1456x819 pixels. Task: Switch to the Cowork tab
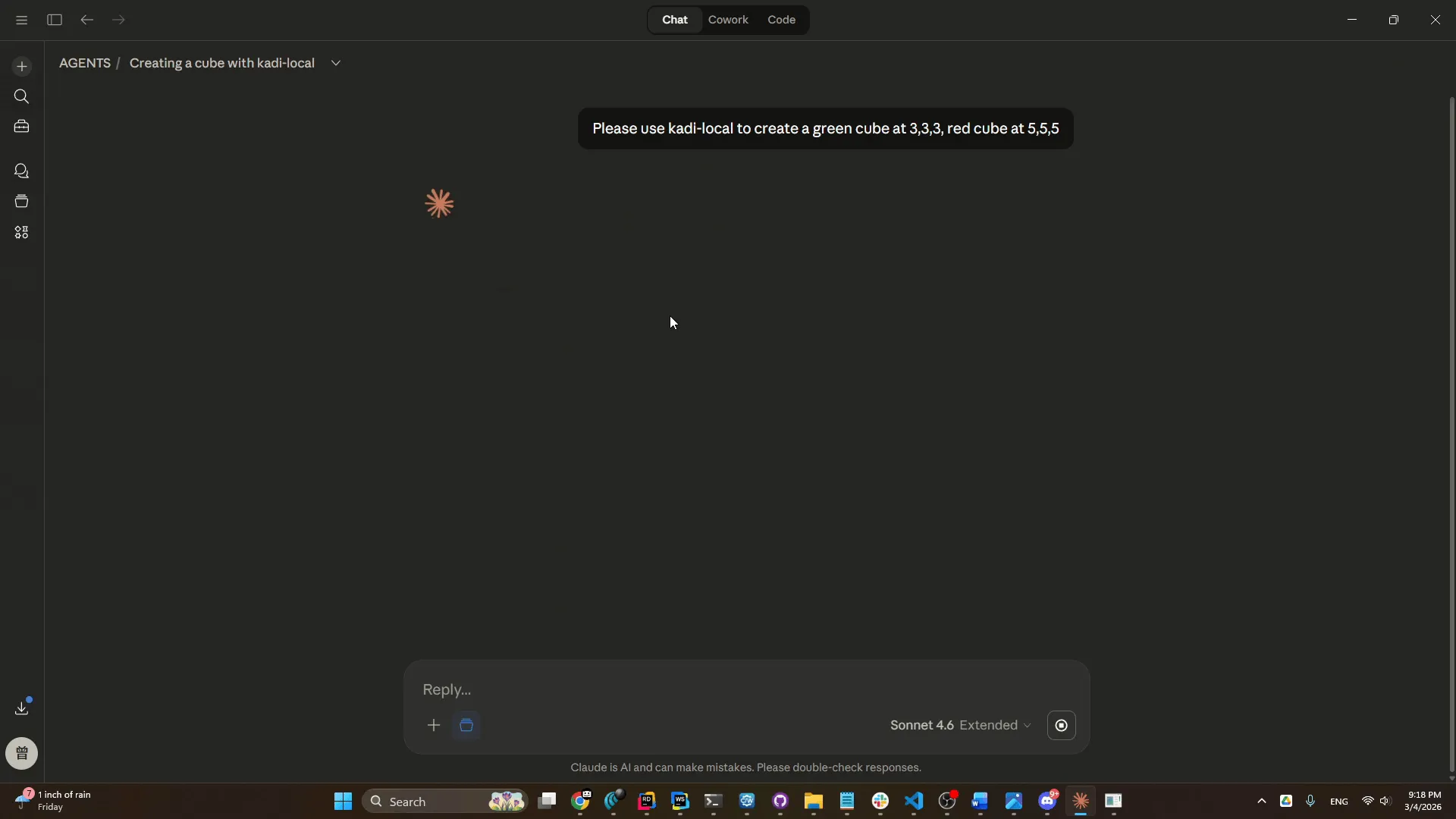pos(728,20)
